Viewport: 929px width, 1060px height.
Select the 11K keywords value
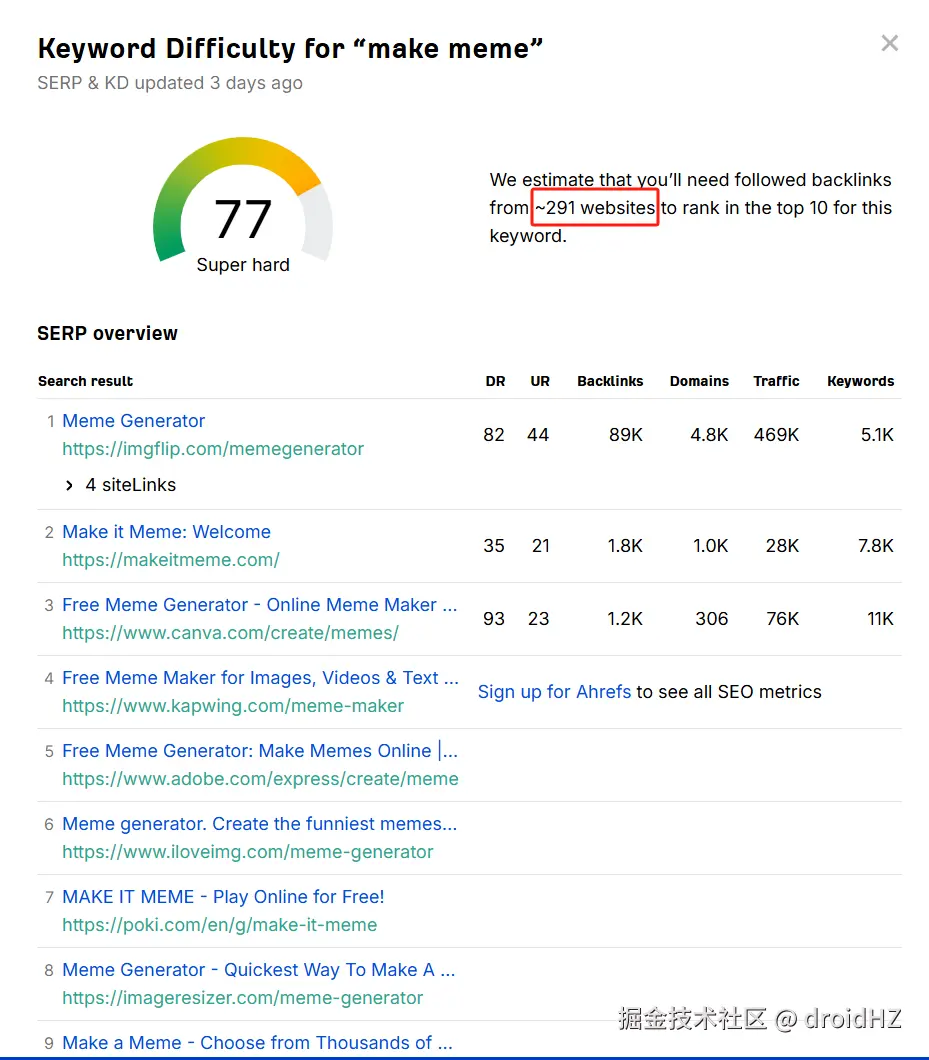[x=880, y=619]
